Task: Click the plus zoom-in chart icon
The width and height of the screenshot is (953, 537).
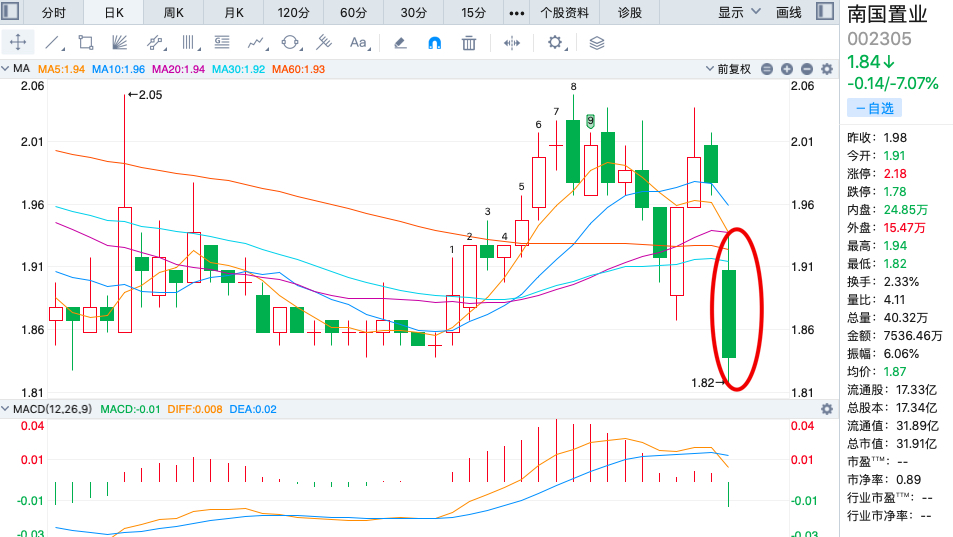Action: click(786, 69)
